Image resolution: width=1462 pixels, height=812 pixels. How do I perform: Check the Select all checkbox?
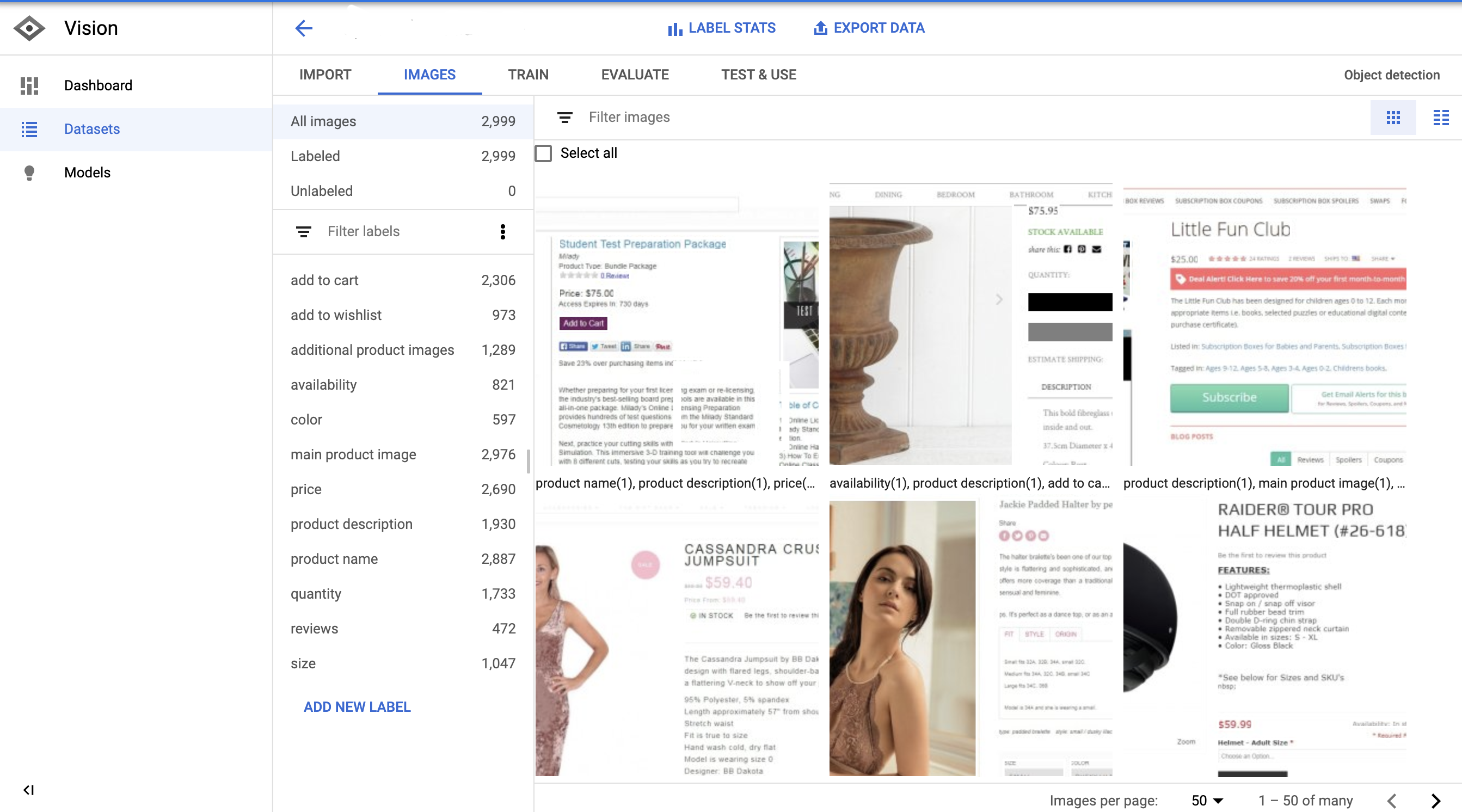pos(543,153)
